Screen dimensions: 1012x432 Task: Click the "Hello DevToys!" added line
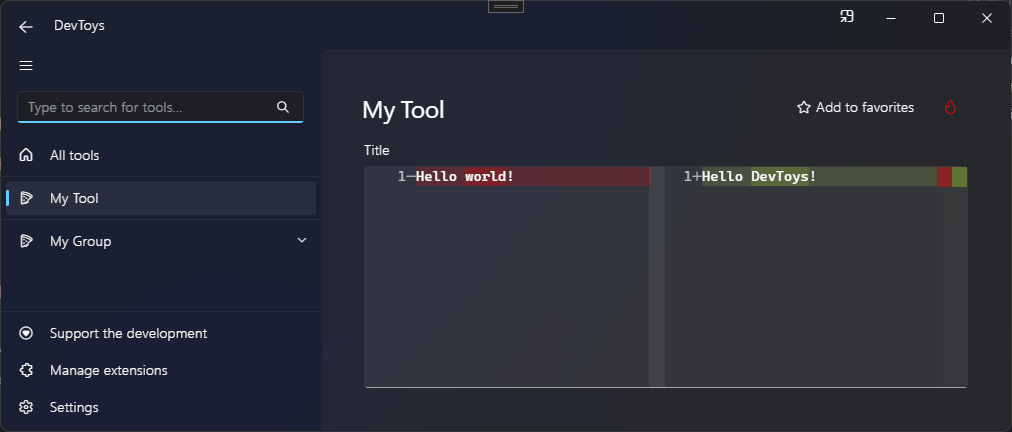pos(819,176)
